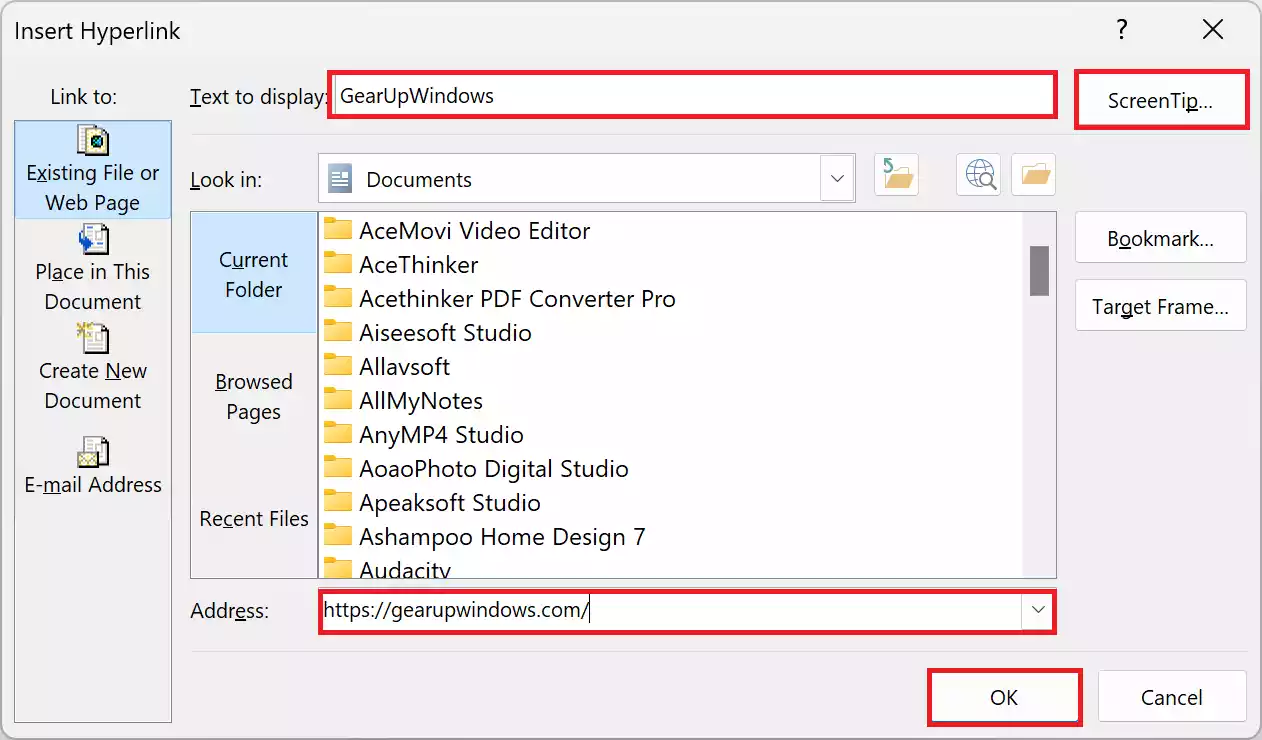This screenshot has width=1262, height=740.
Task: Pick the E-mail Address link type
Action: [93, 466]
